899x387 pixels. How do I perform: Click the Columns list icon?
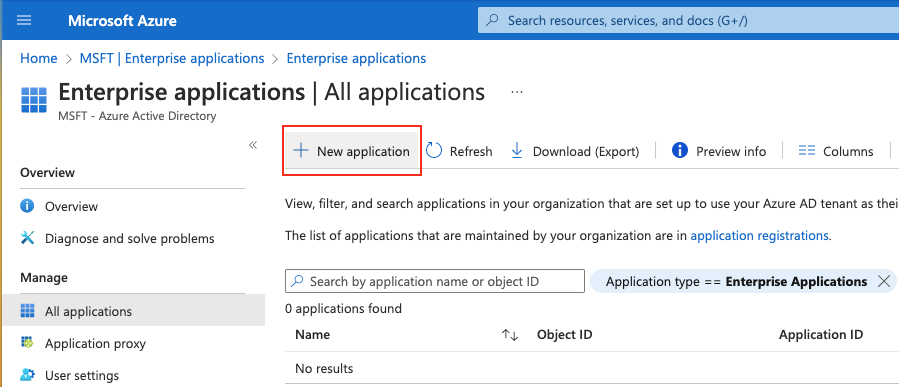click(807, 151)
